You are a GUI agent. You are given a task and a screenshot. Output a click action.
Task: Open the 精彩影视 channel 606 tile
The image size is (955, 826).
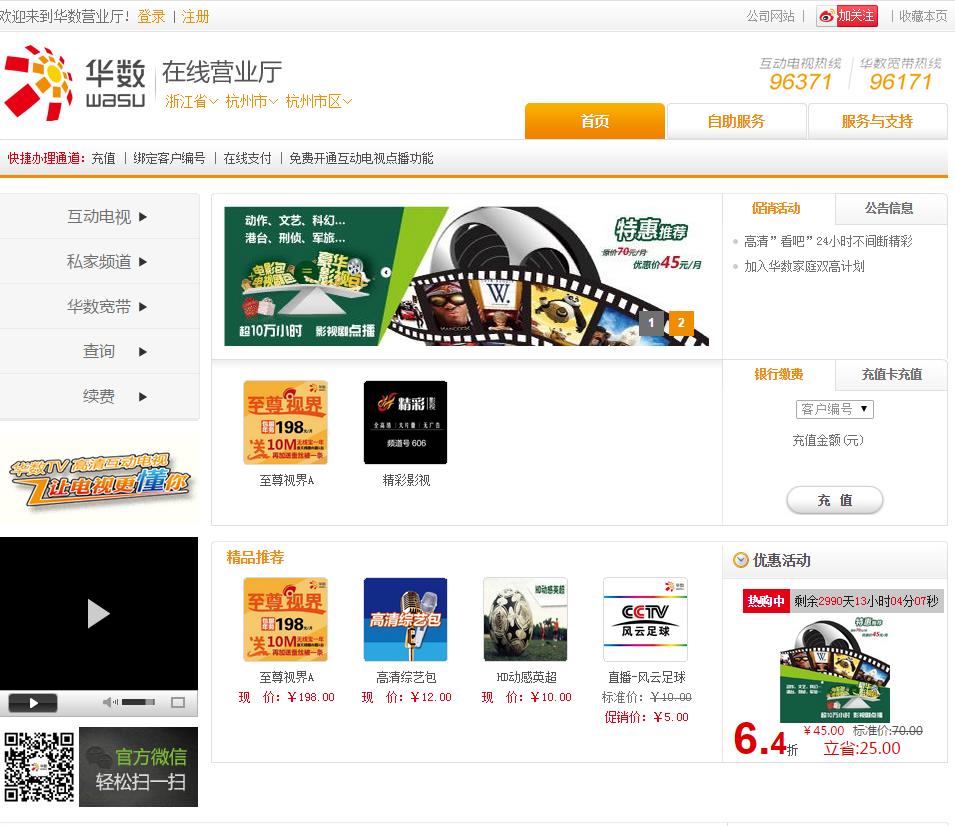pyautogui.click(x=406, y=423)
